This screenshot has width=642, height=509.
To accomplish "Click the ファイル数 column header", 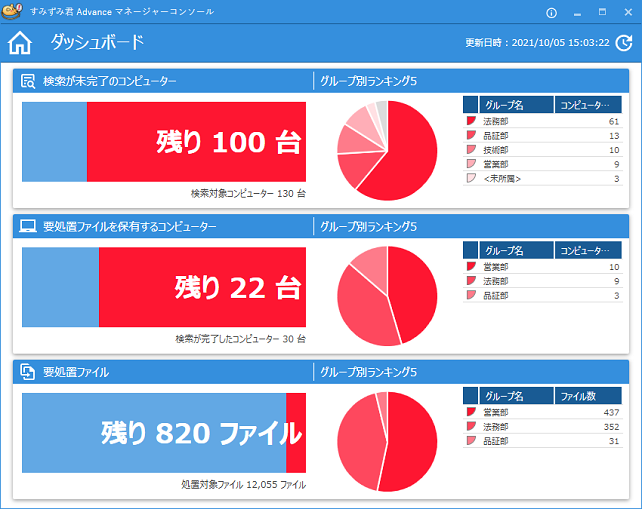I will click(586, 395).
